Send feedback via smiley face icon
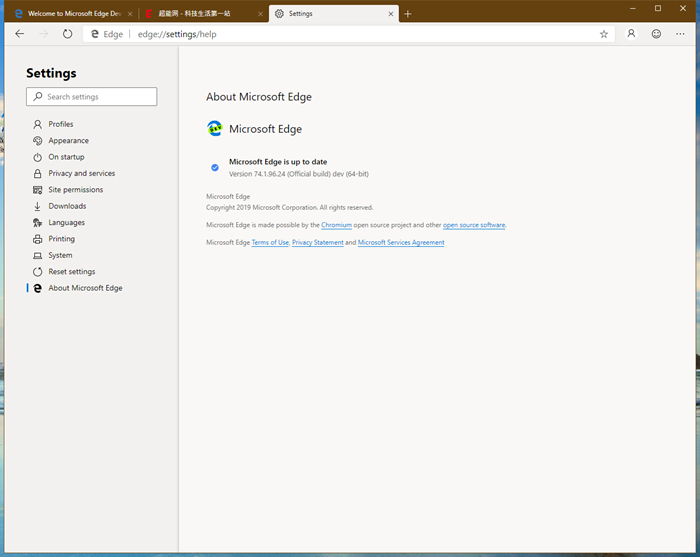 [x=656, y=34]
